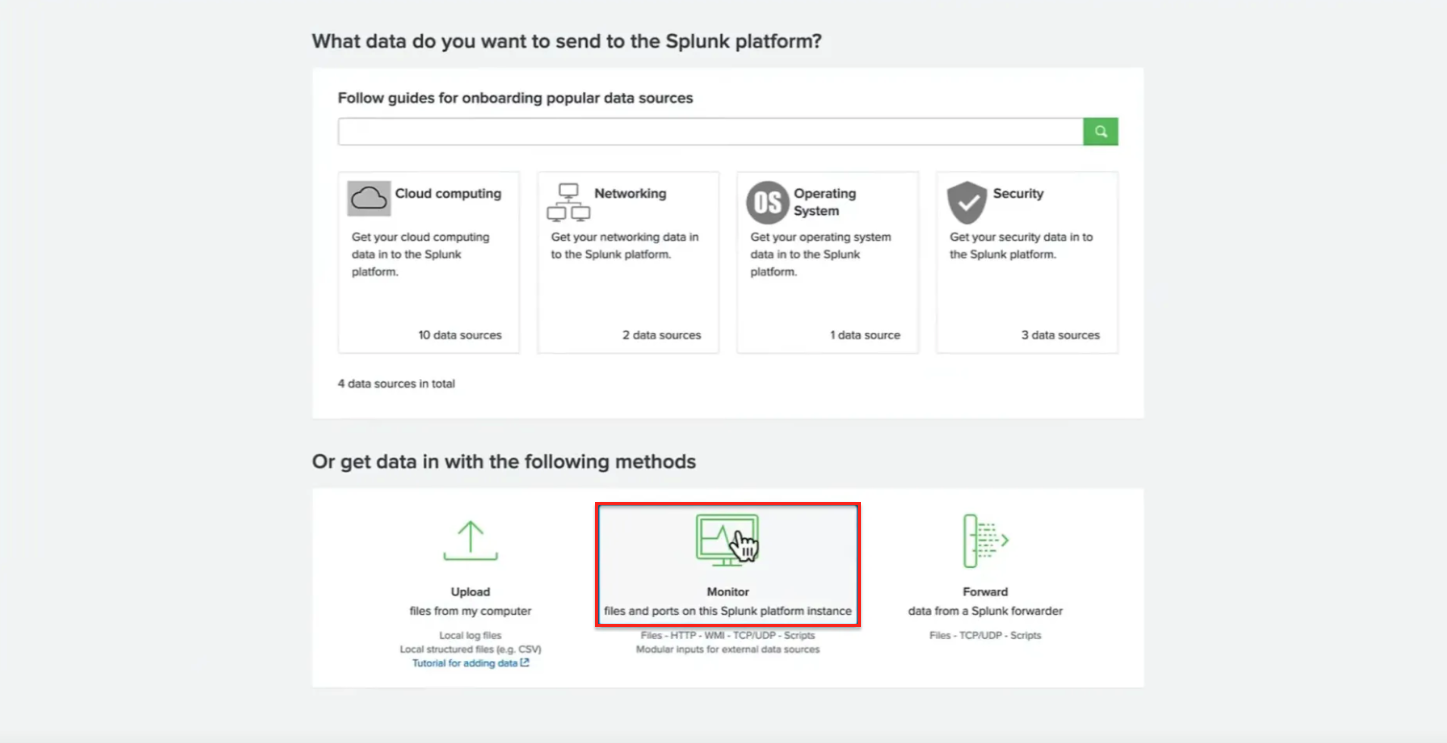Choose the Monitor files and ports method
The height and width of the screenshot is (743, 1447).
pyautogui.click(x=727, y=565)
